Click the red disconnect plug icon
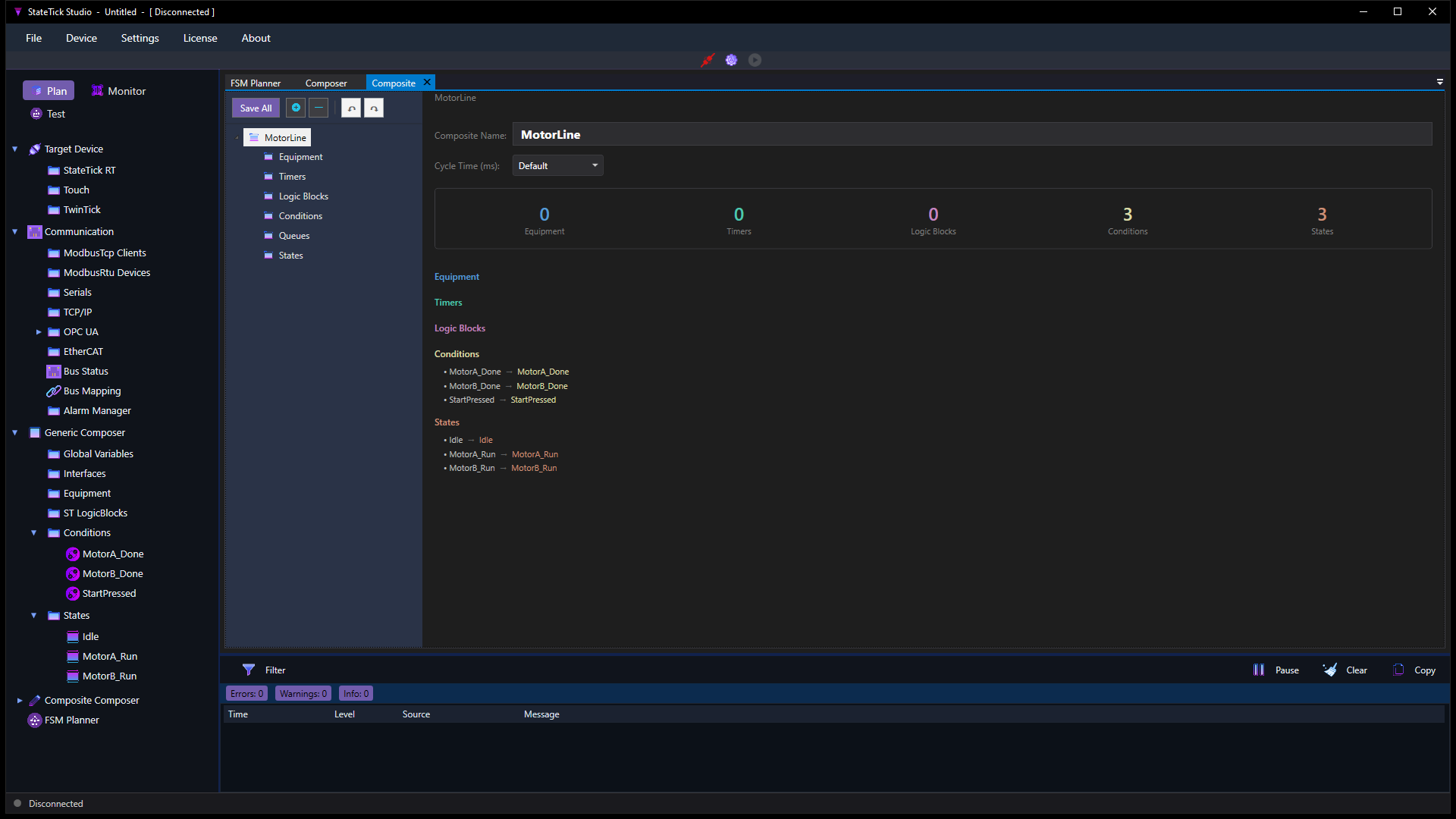The height and width of the screenshot is (819, 1456). (708, 60)
